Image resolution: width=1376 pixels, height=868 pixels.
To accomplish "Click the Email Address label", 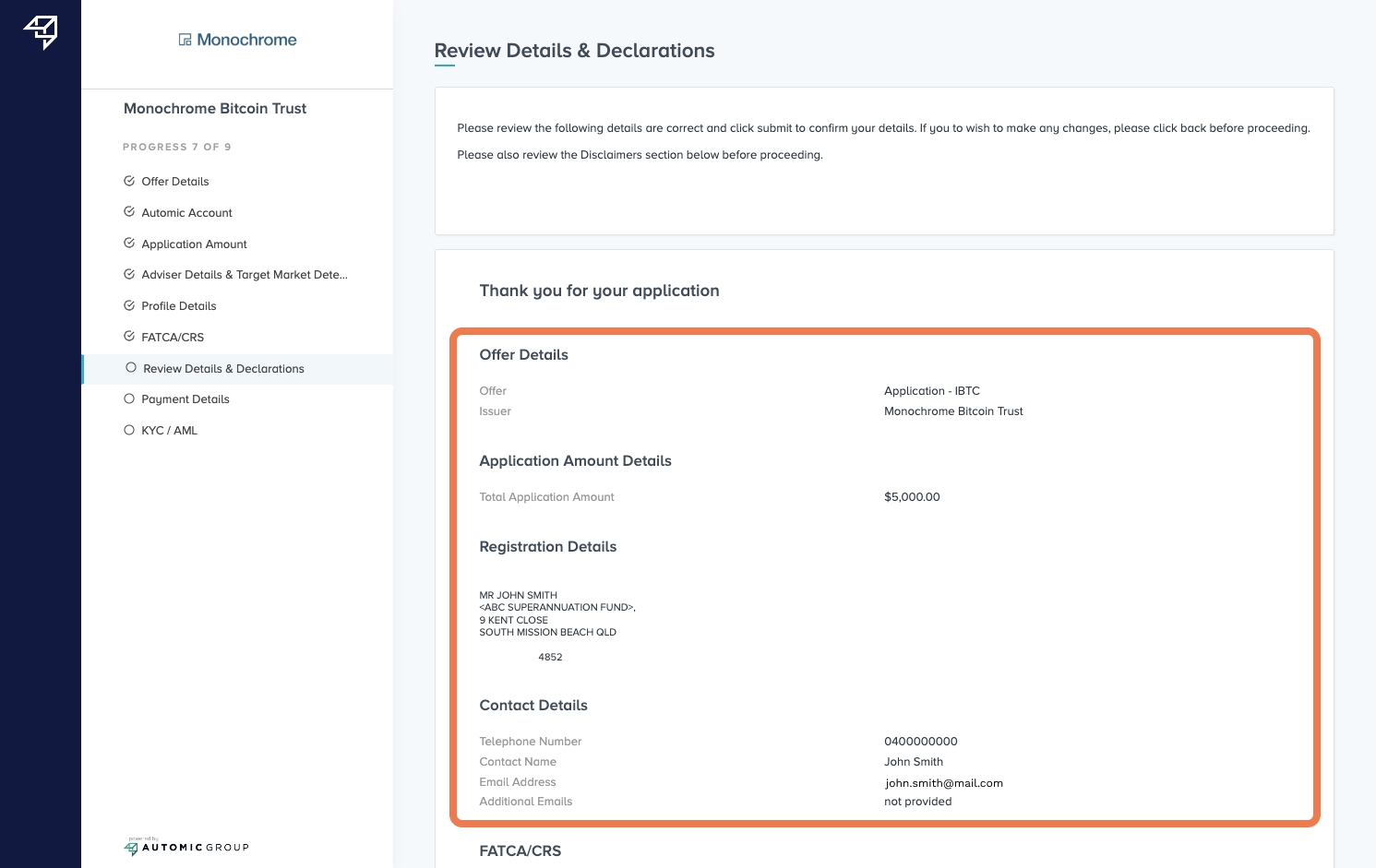I will tap(518, 782).
